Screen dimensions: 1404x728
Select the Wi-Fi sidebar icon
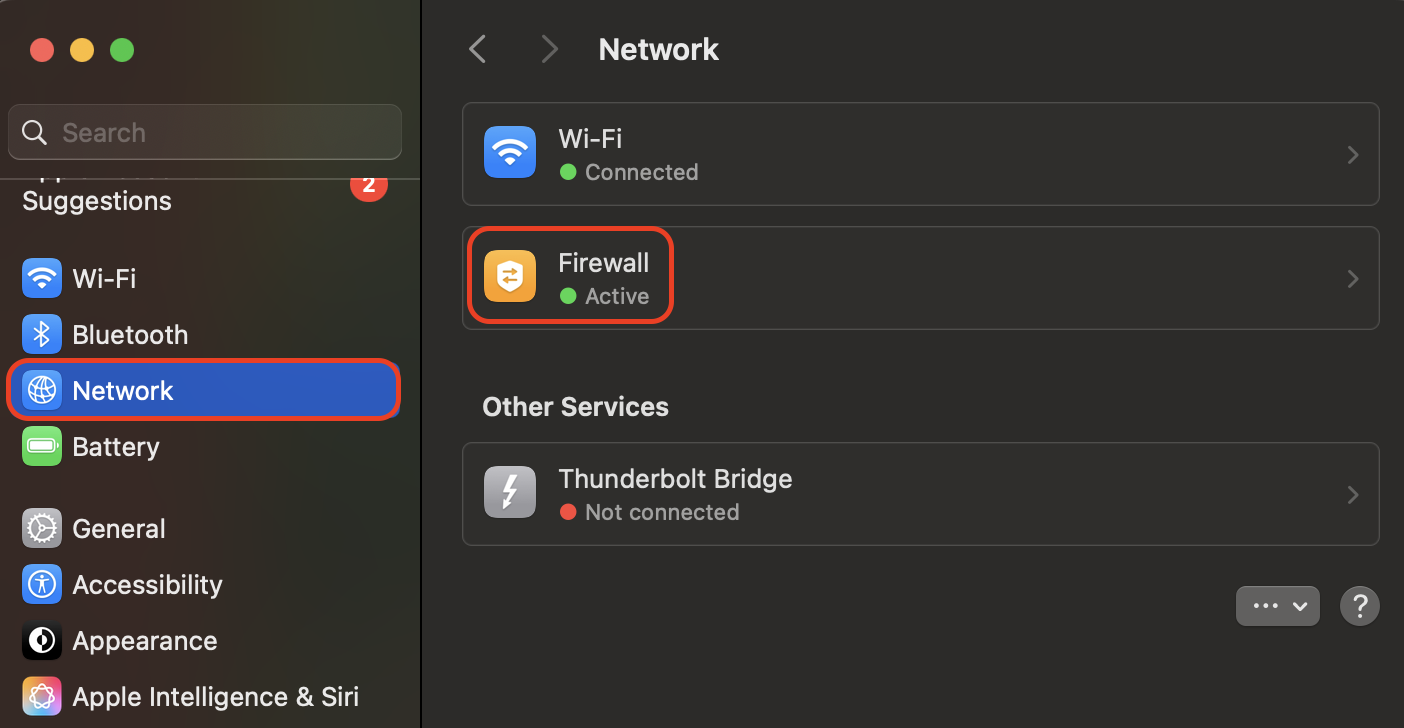(x=41, y=278)
